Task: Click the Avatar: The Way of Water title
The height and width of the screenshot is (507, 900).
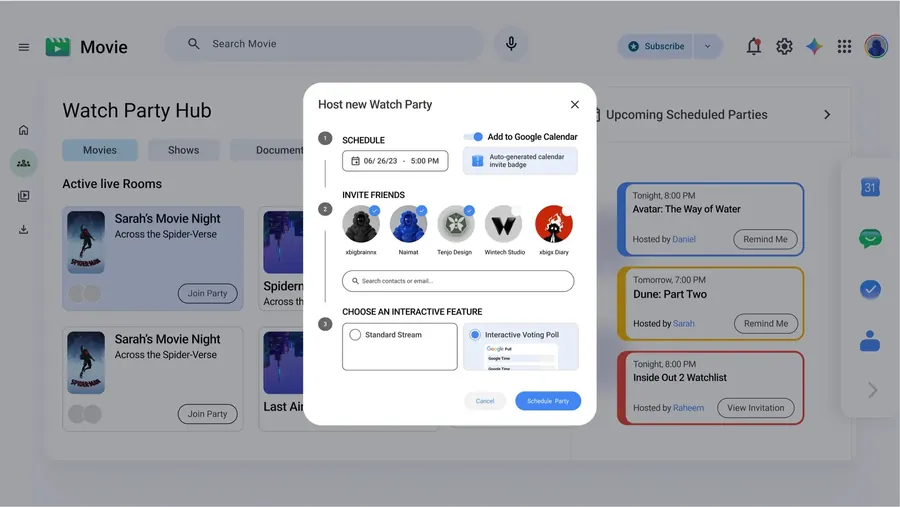Action: 686,210
